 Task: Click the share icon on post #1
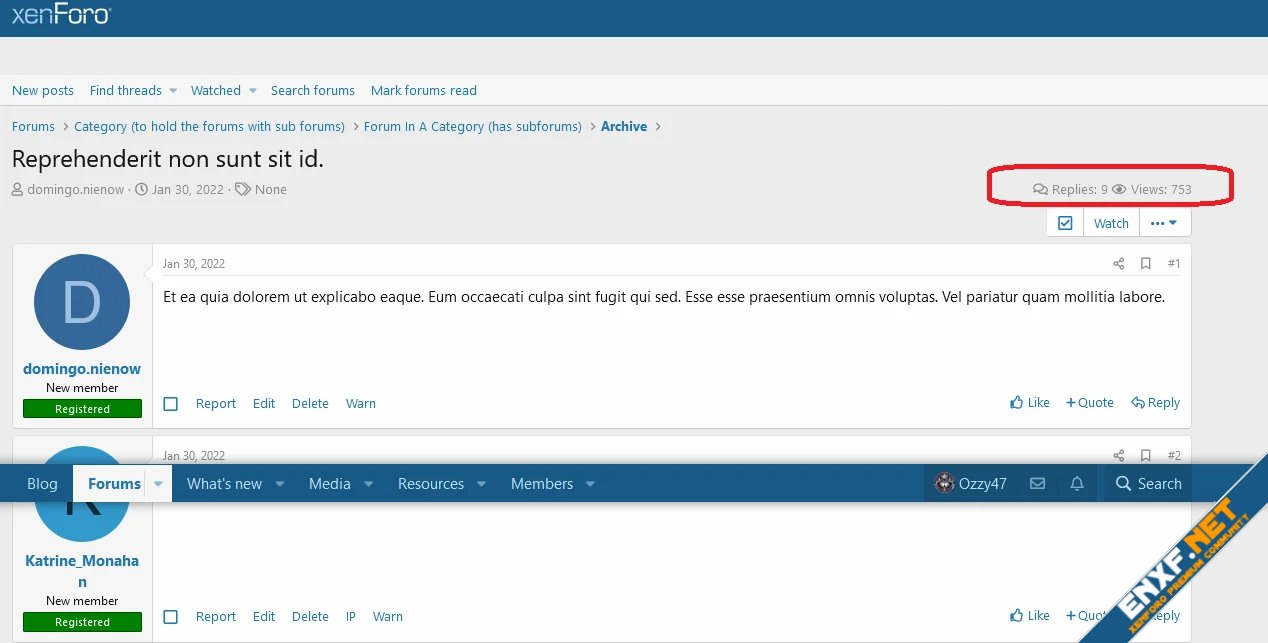pos(1118,264)
